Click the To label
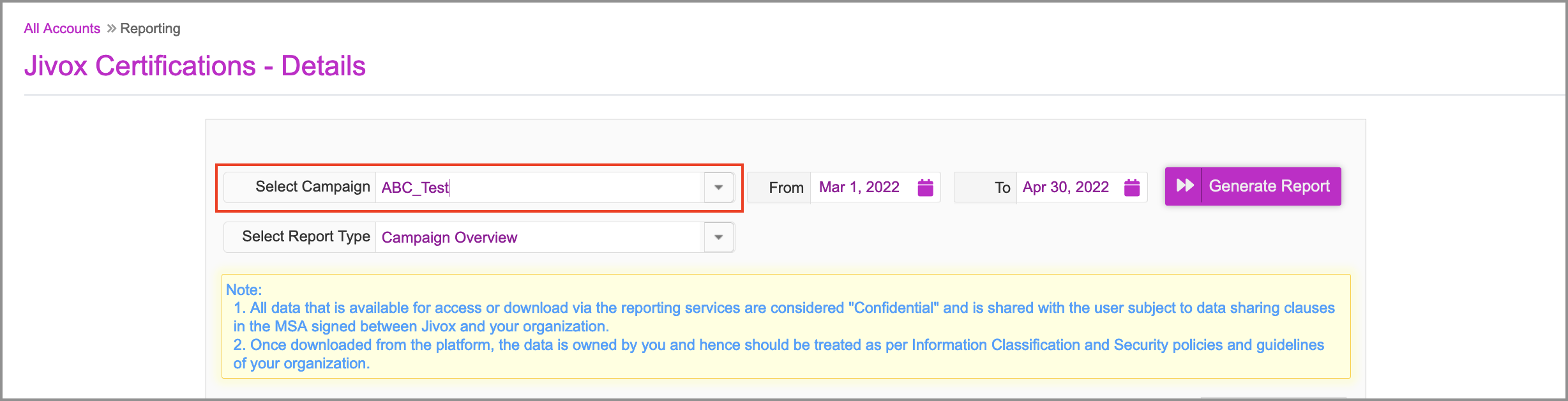The width and height of the screenshot is (1568, 401). pos(1002,188)
